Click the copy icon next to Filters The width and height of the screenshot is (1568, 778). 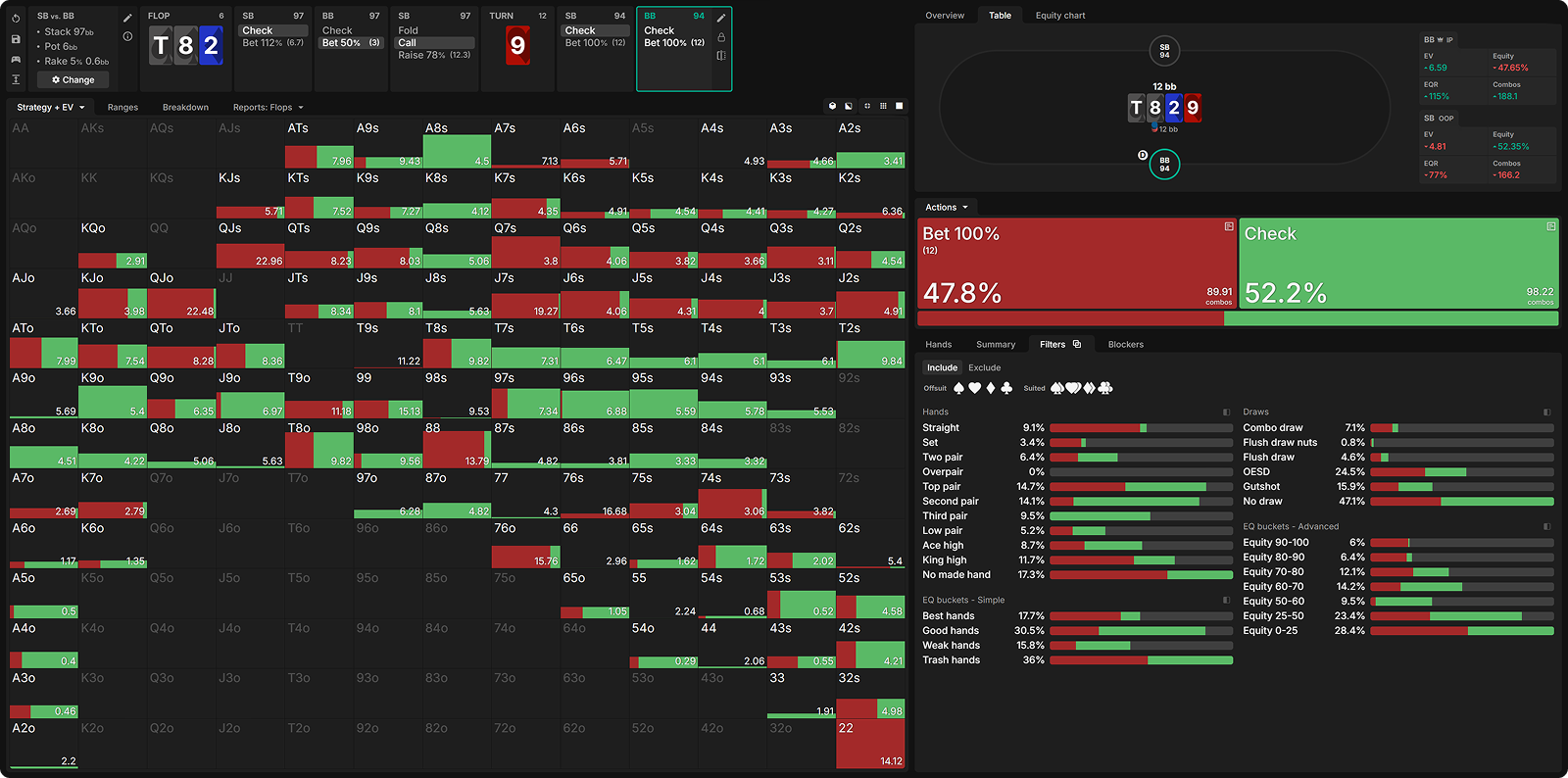pyautogui.click(x=1077, y=344)
